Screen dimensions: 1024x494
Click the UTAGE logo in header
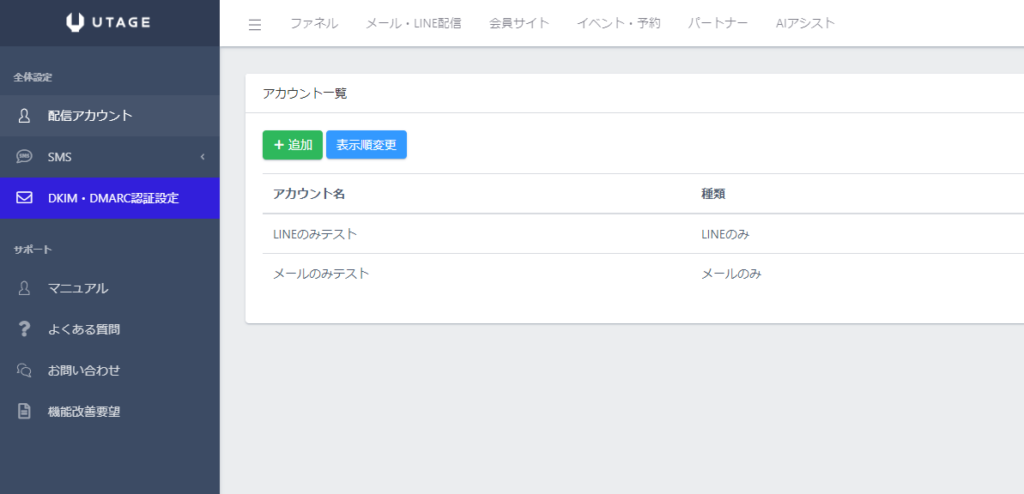point(109,22)
